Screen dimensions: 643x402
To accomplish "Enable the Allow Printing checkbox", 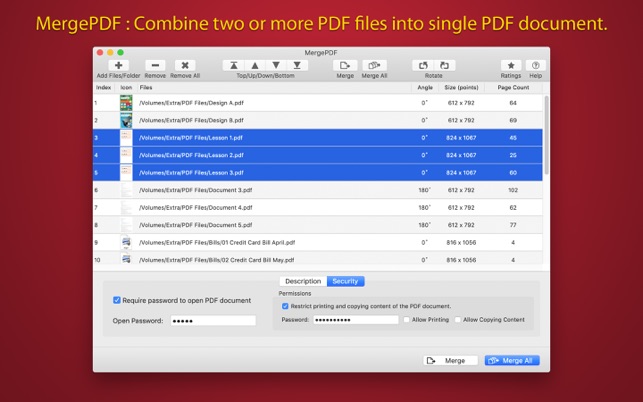I will tap(406, 320).
